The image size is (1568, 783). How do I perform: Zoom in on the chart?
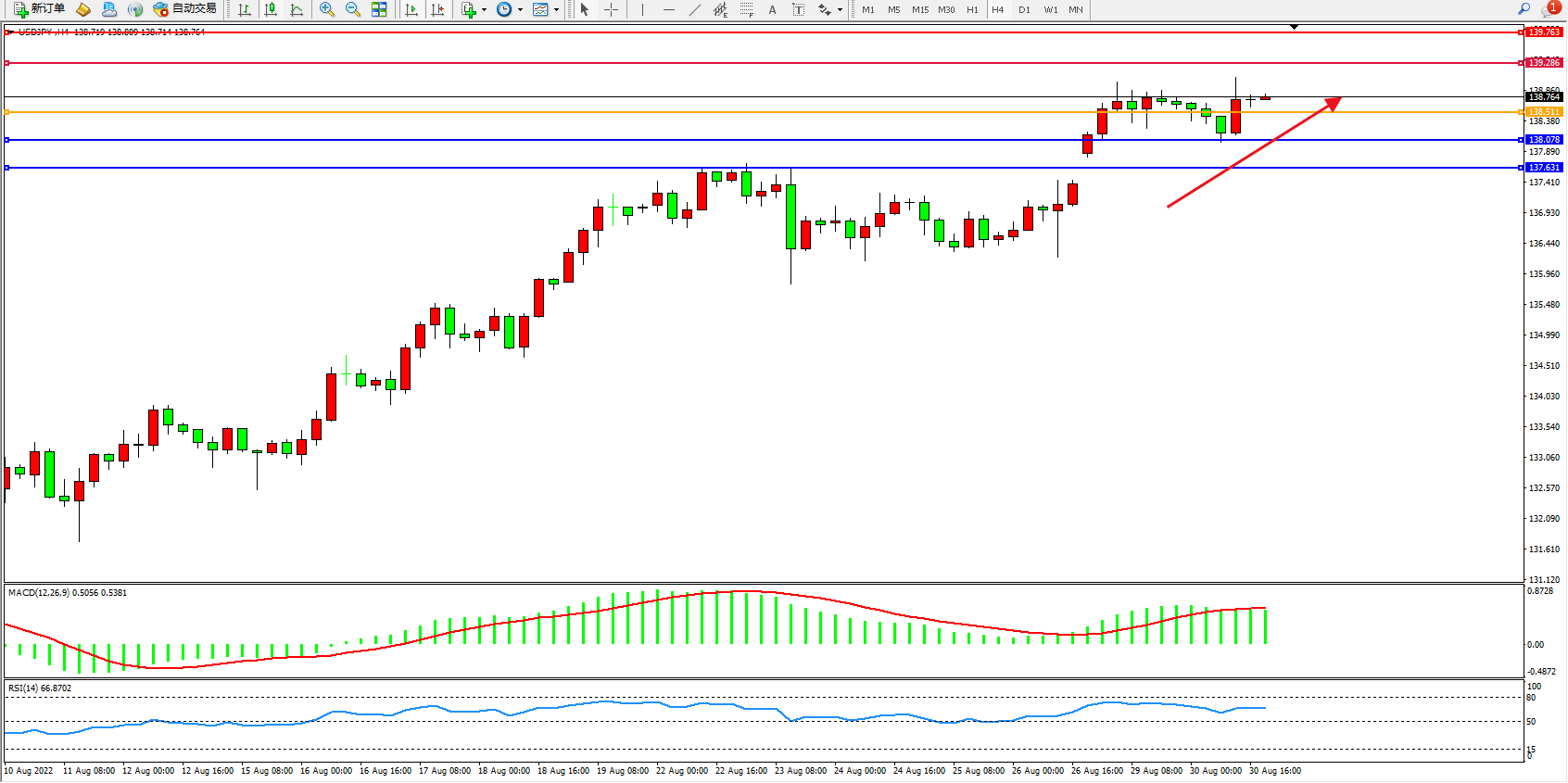pos(327,9)
